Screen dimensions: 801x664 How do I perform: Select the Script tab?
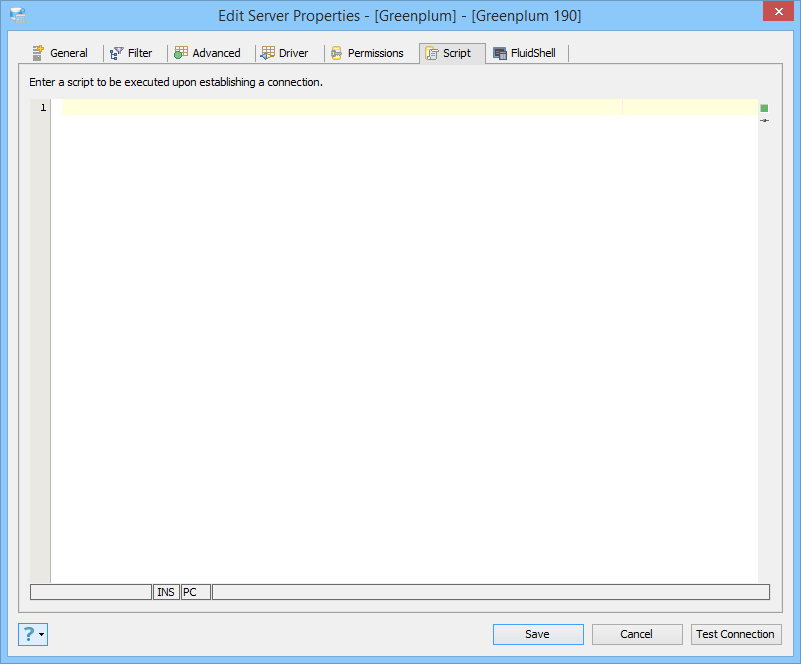coord(452,53)
